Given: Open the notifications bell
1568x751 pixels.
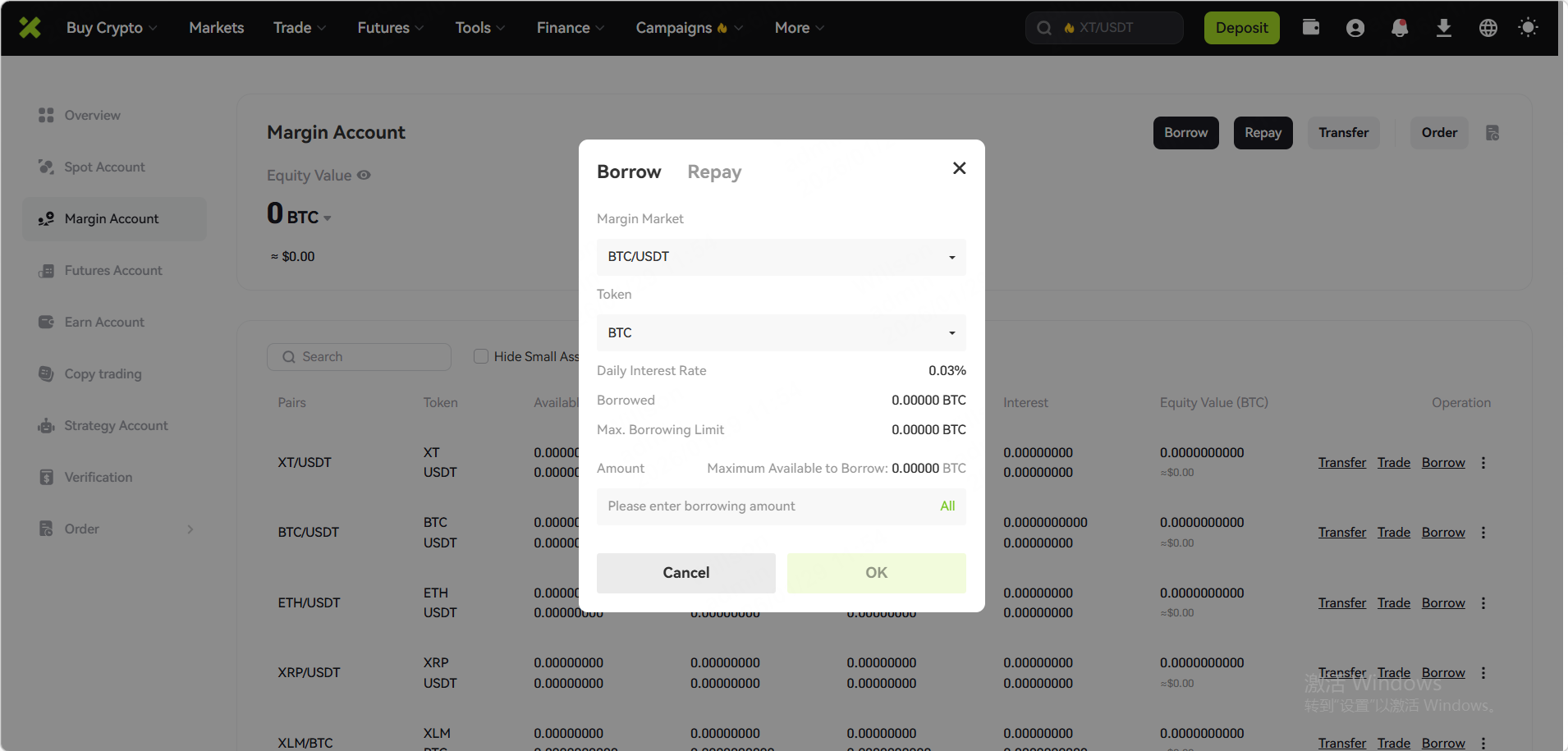Looking at the screenshot, I should coord(1400,28).
